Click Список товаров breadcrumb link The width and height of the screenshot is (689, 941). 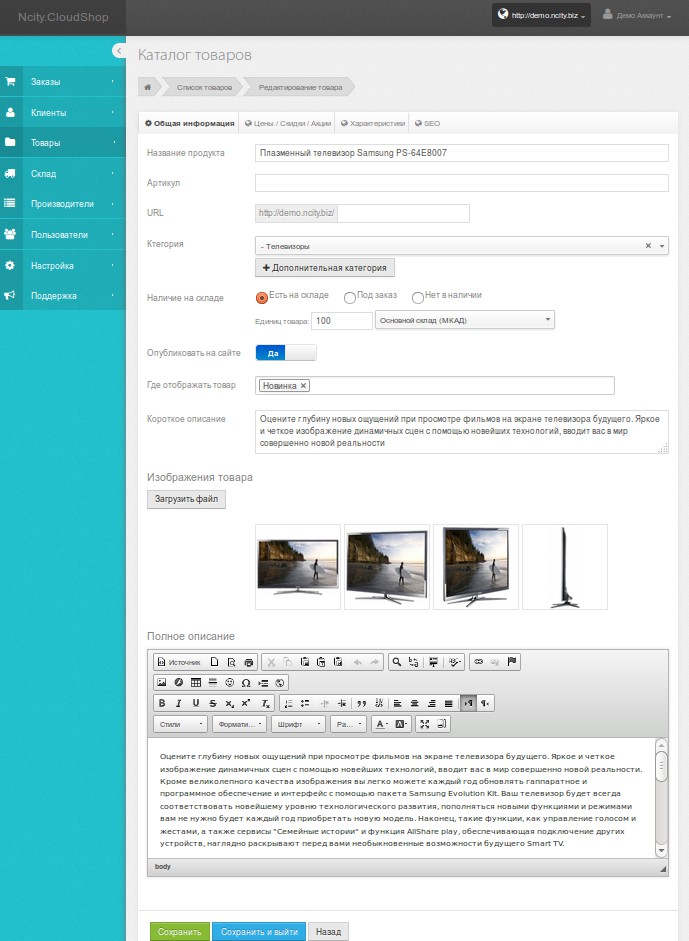tap(204, 87)
